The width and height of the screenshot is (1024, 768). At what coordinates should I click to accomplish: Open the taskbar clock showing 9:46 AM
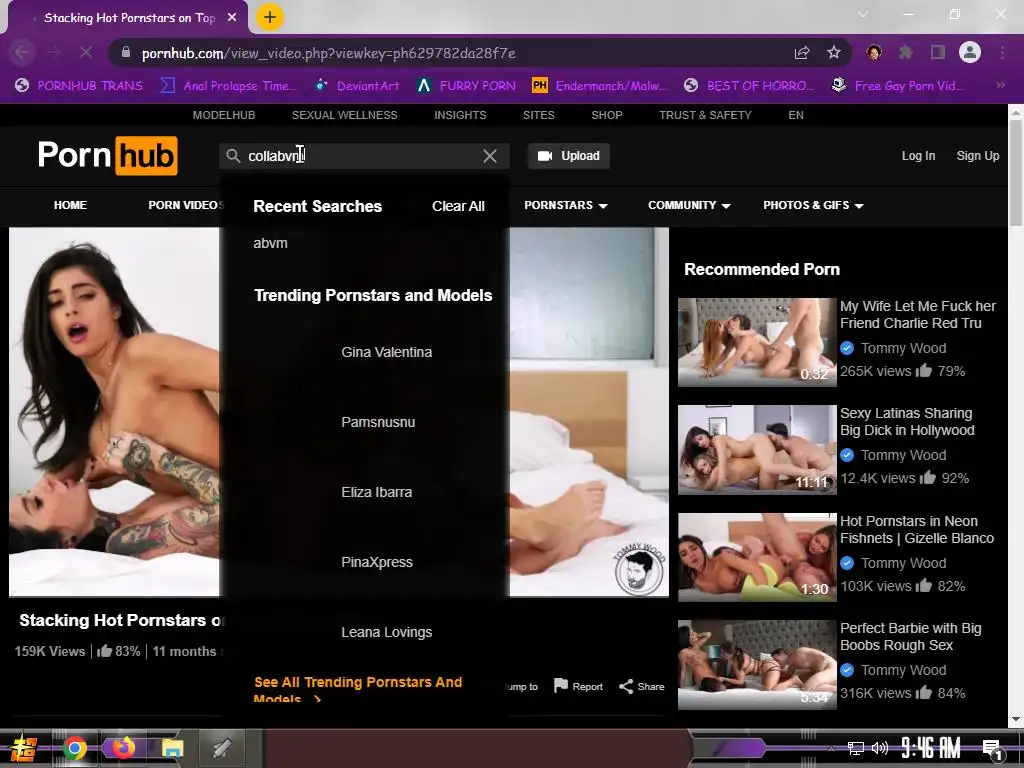click(x=930, y=748)
